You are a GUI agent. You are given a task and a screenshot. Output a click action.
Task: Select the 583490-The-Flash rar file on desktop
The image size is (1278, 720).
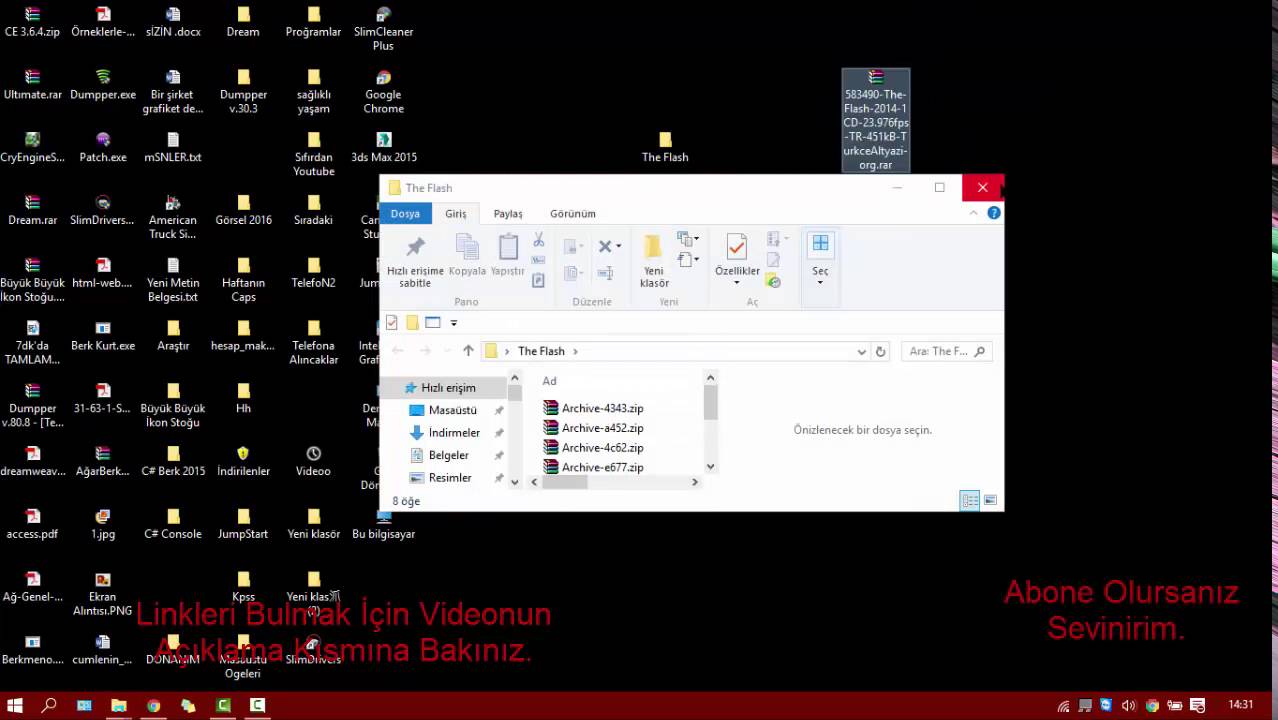pos(876,121)
